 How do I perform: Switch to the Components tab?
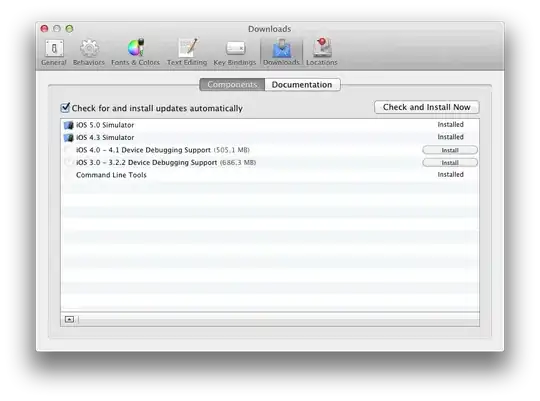click(x=232, y=84)
